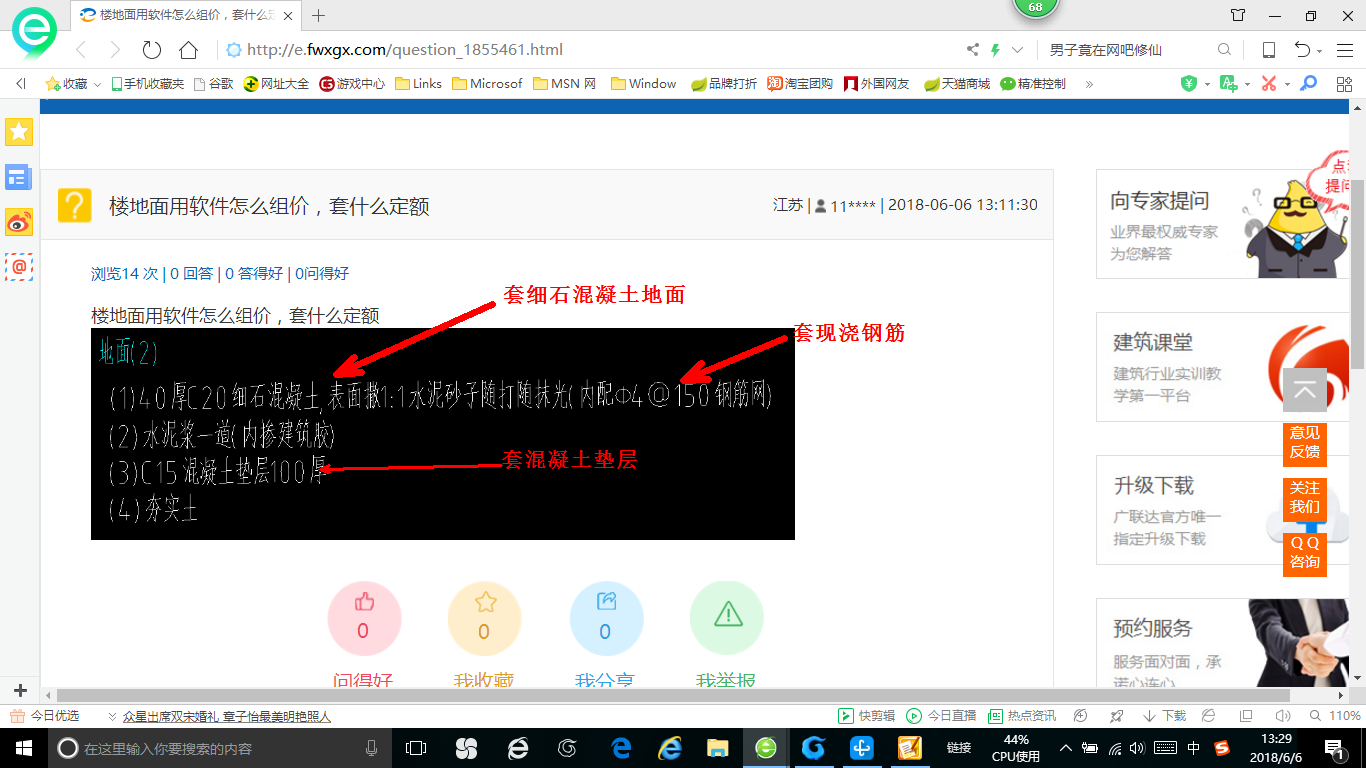Click the search magnifier icon
Screen dimensions: 1366x768
pos(1224,50)
